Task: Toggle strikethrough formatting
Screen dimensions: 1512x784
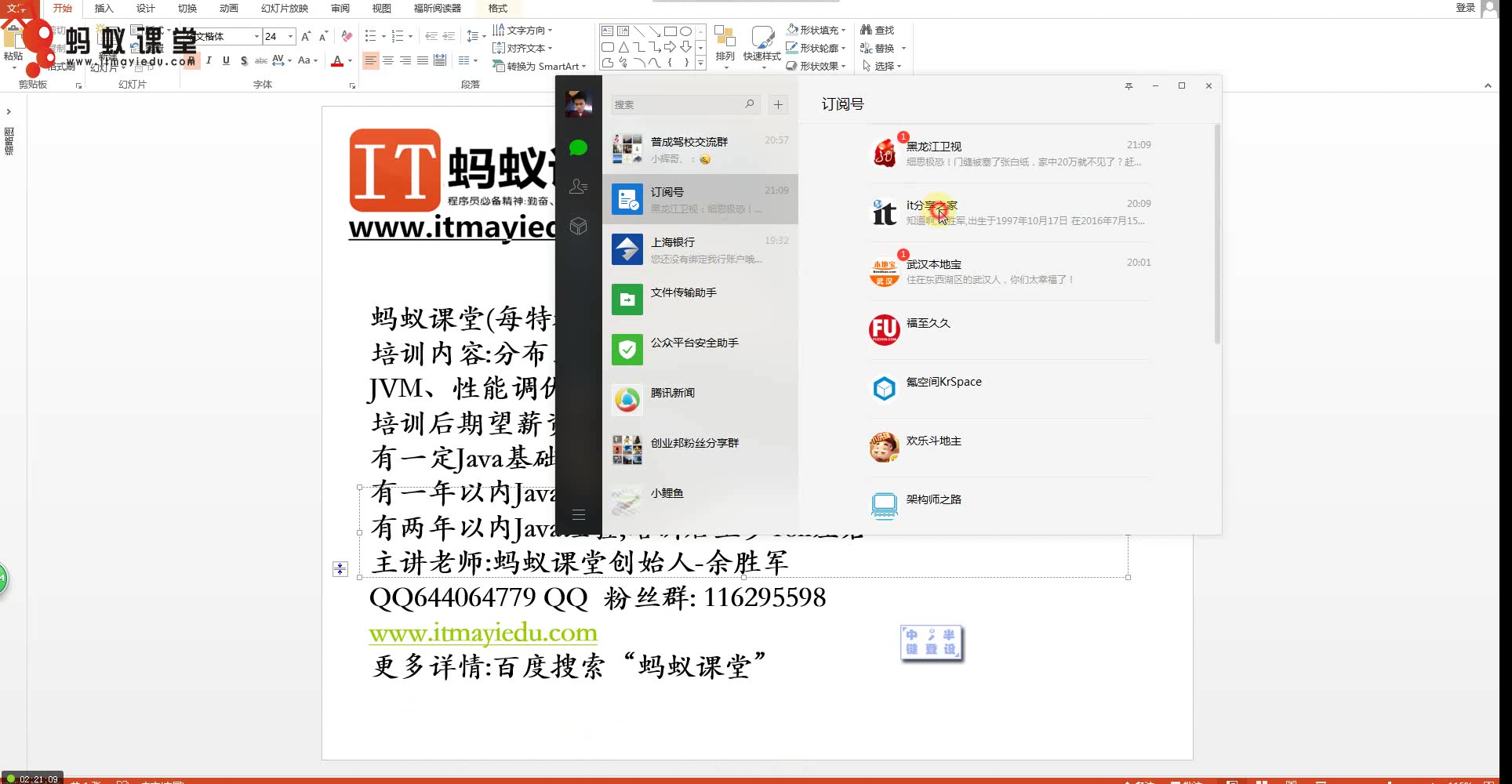Action: [x=261, y=60]
